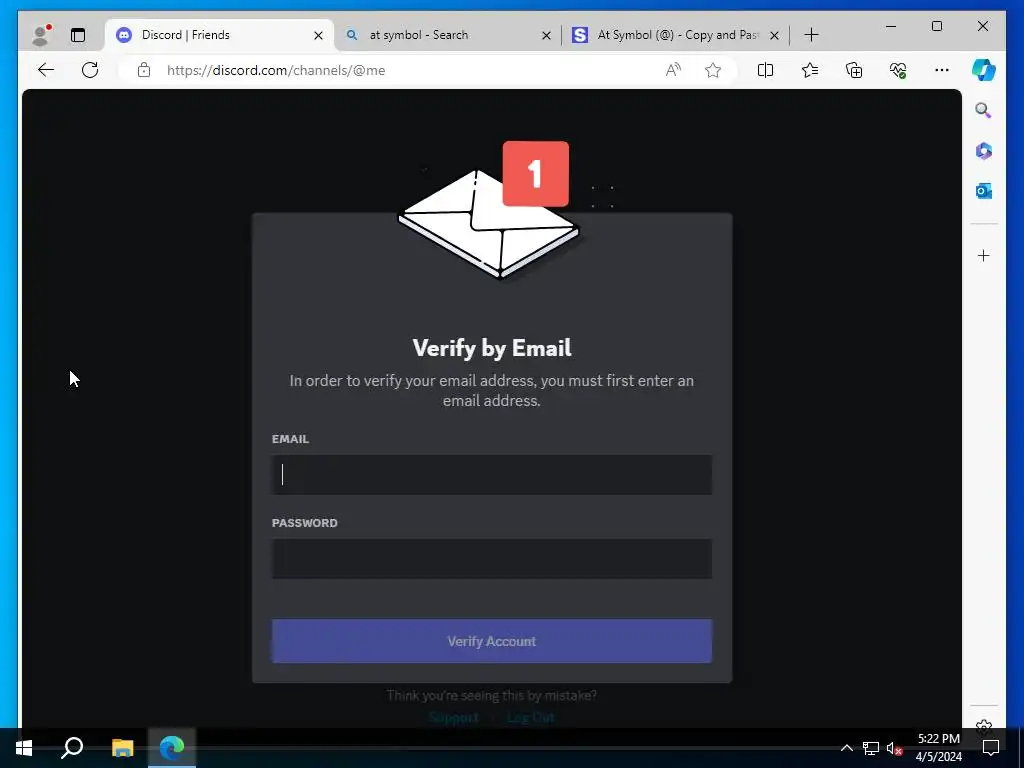Focus the Email input field
This screenshot has width=1024, height=768.
click(x=492, y=475)
